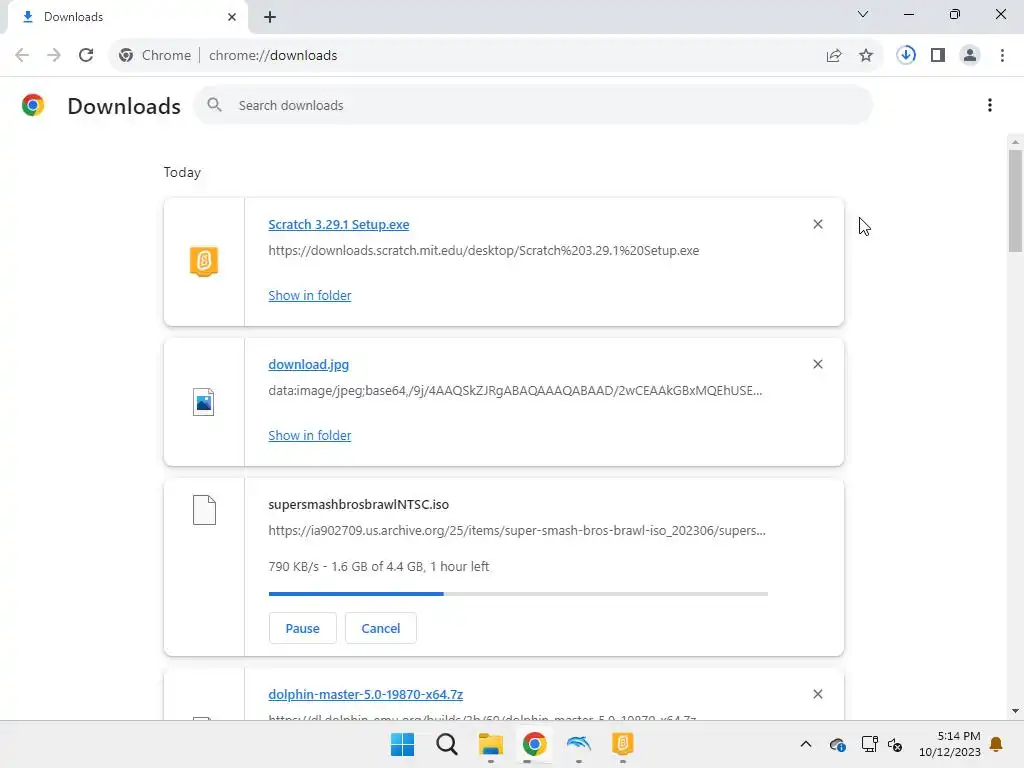1024x768 pixels.
Task: Open the tab search chevron
Action: point(863,14)
